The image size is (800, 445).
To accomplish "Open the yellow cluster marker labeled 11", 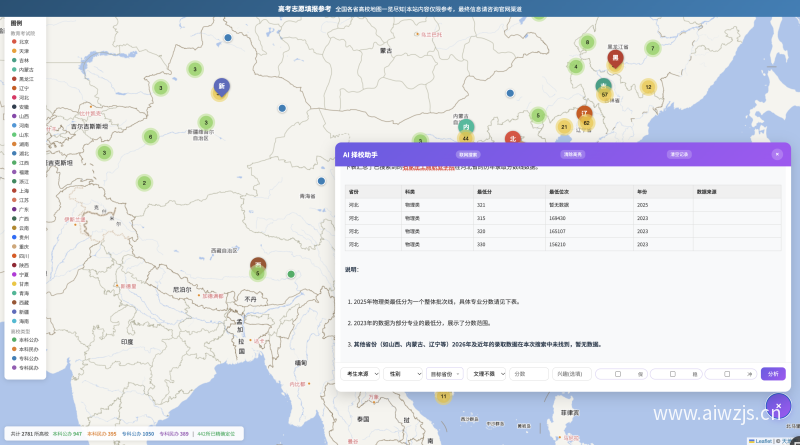I will click(x=443, y=397).
